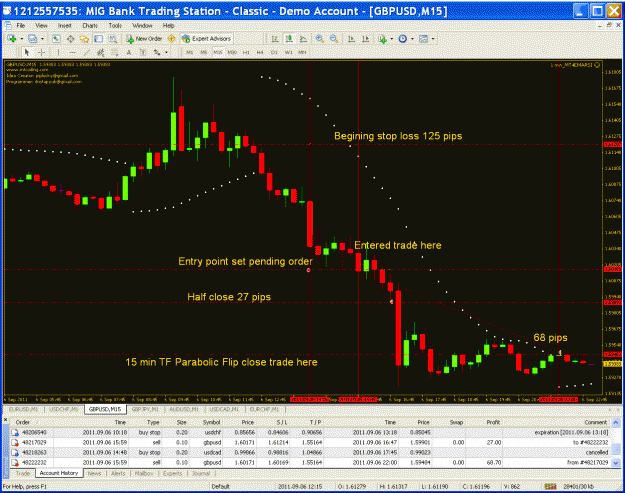This screenshot has width=625, height=493.
Task: Expand the Indicators dropdown arrow
Action: coord(392,39)
